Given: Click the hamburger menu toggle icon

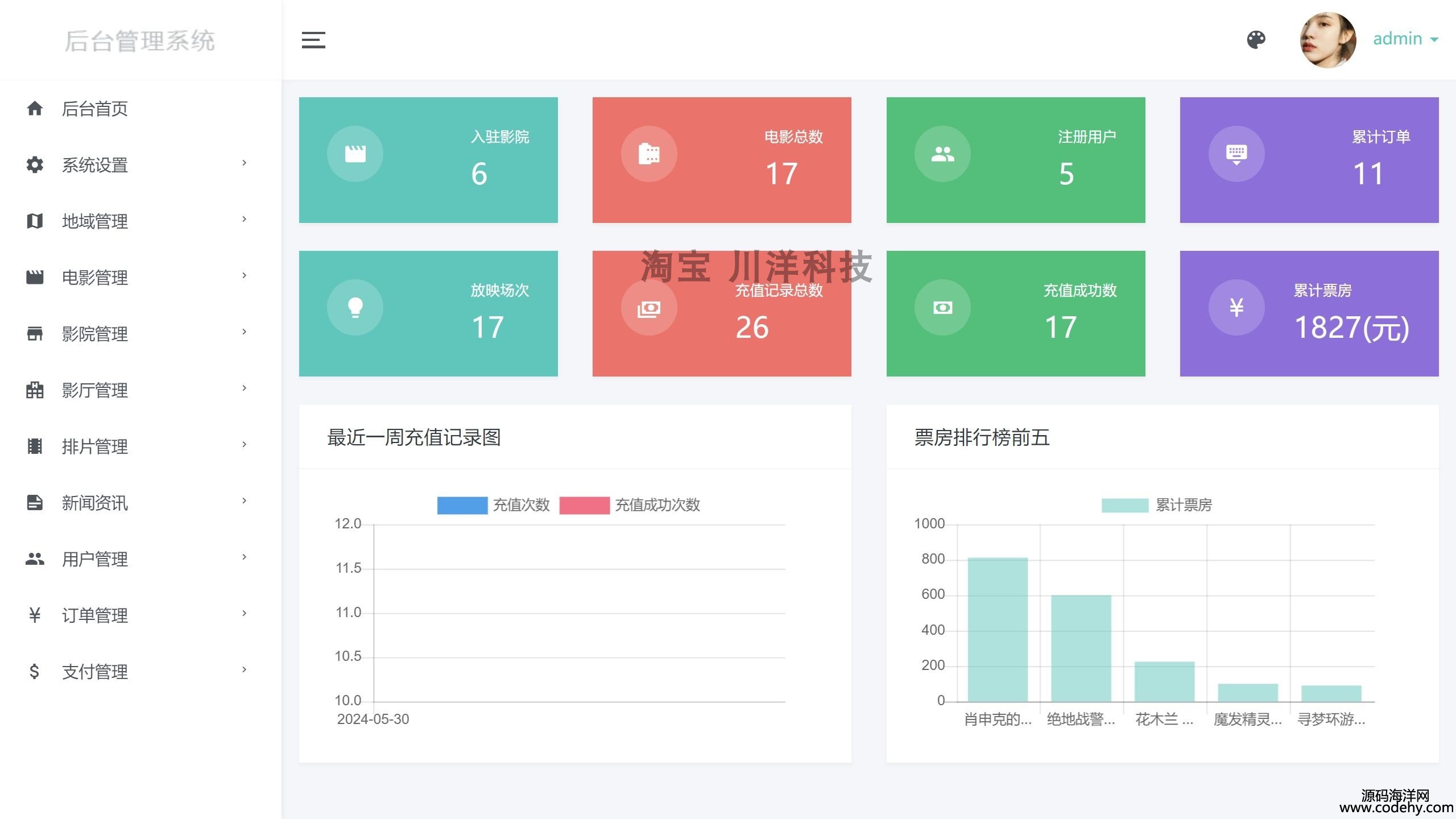Looking at the screenshot, I should click(313, 40).
